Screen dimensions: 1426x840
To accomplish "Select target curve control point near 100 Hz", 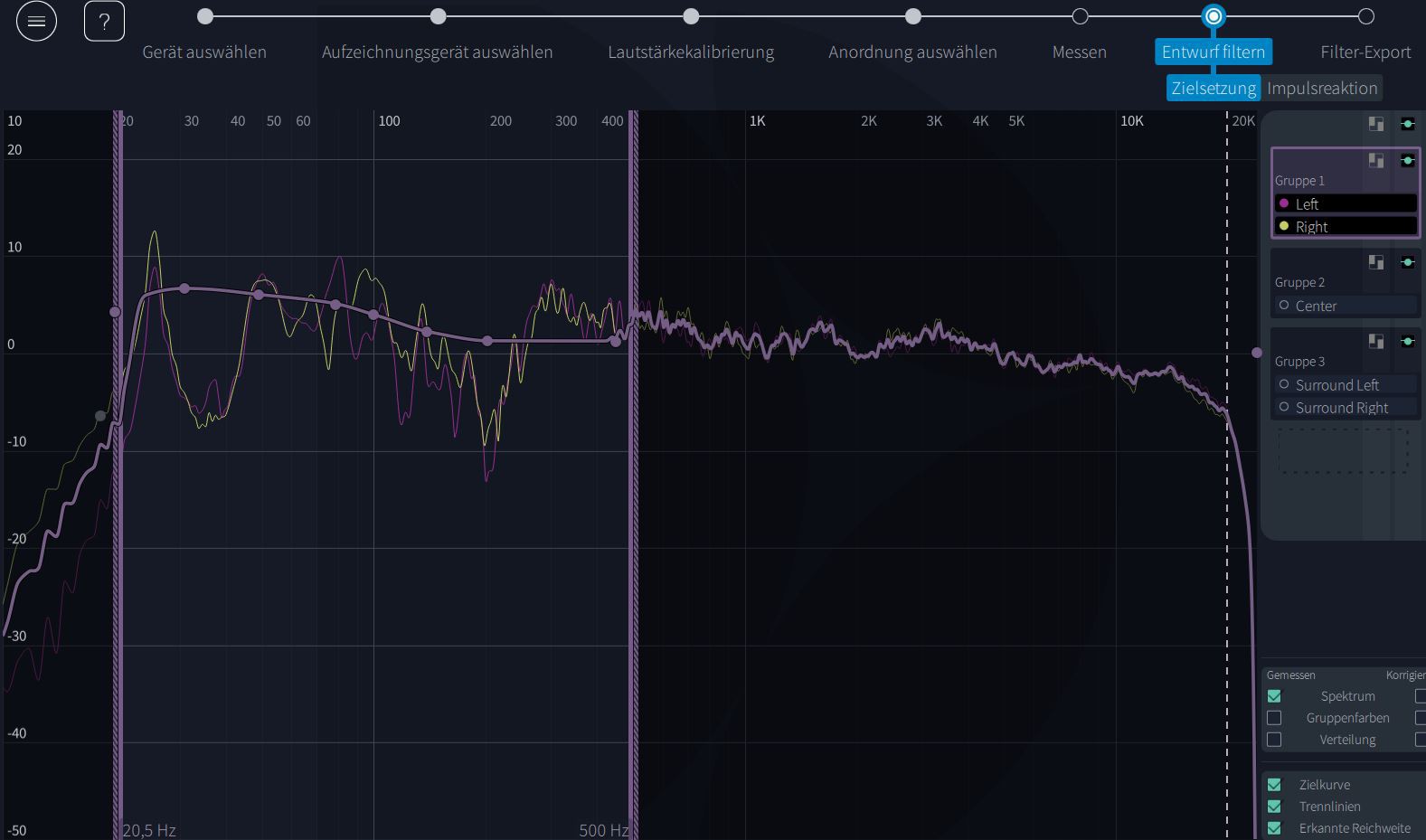I will coord(373,315).
